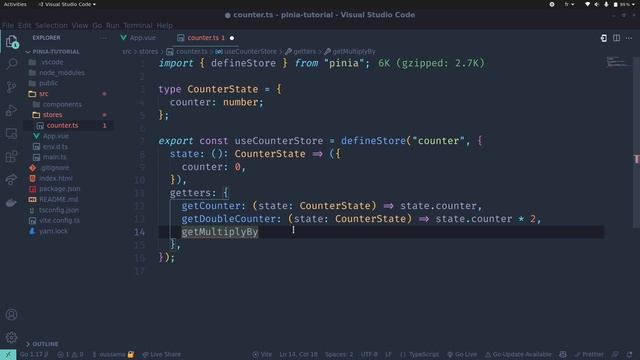Click getters in the breadcrumb
The height and width of the screenshot is (360, 640).
304,51
